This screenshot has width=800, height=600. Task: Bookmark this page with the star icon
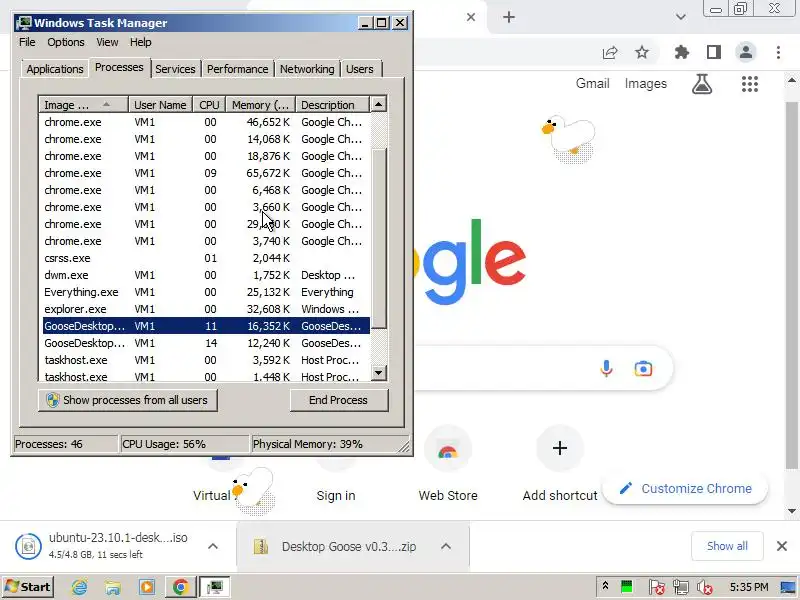[642, 52]
